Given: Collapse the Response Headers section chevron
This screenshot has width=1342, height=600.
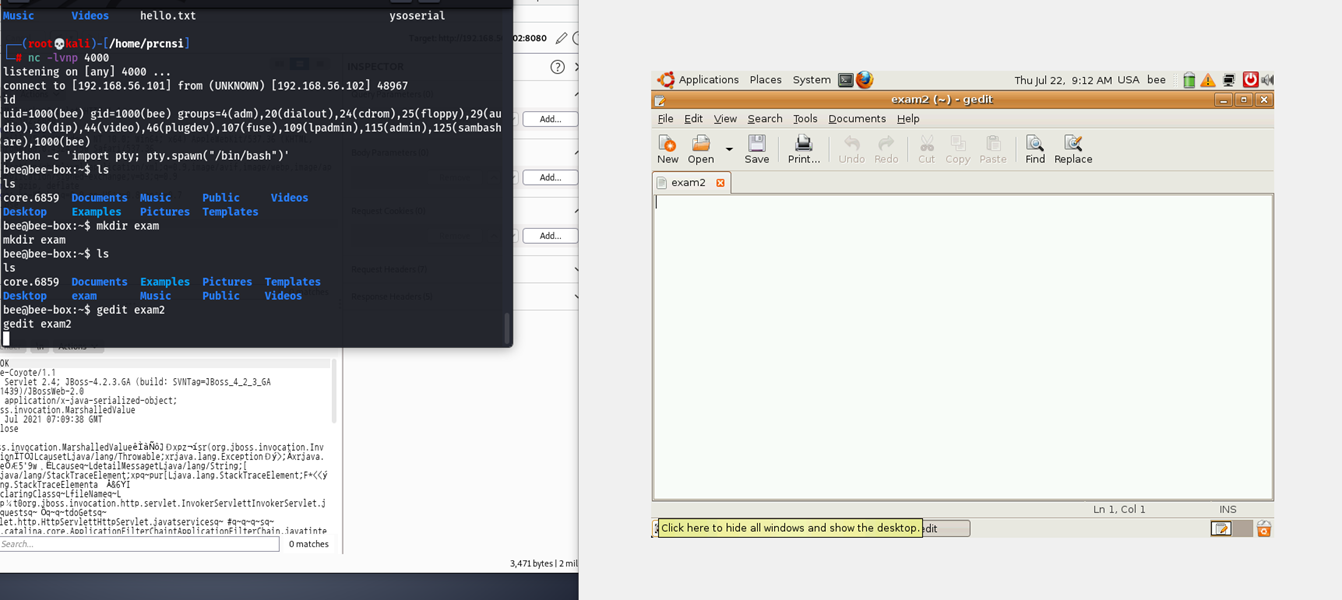Looking at the screenshot, I should pyautogui.click(x=576, y=296).
